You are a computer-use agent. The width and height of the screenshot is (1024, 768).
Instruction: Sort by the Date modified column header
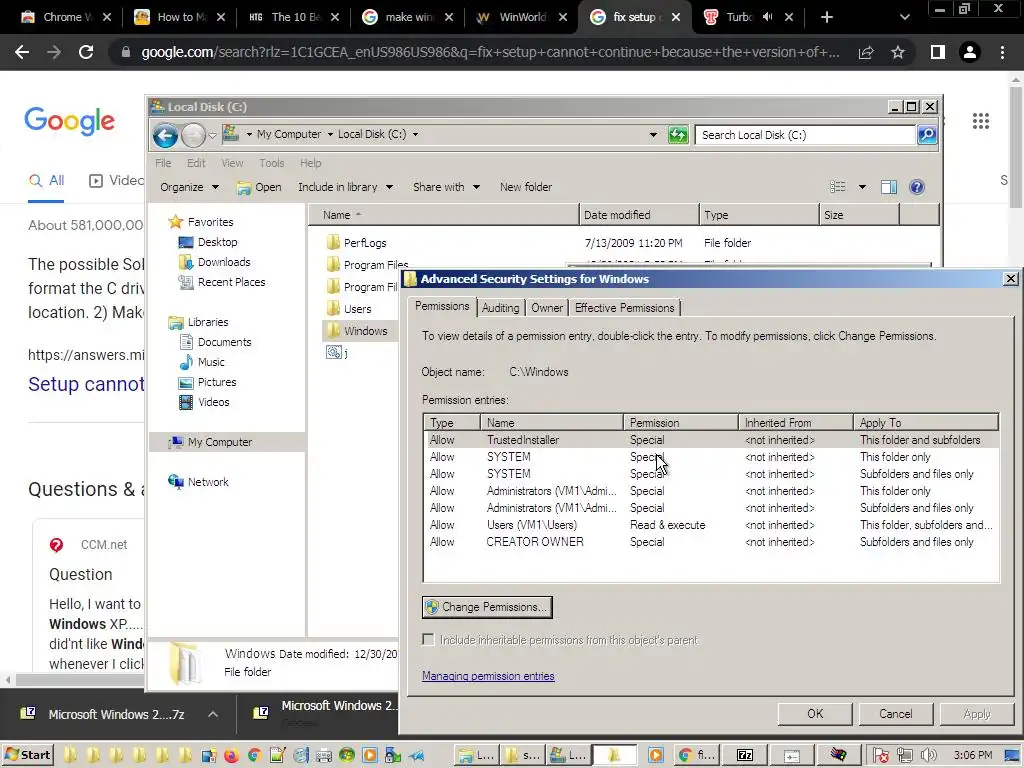click(639, 215)
